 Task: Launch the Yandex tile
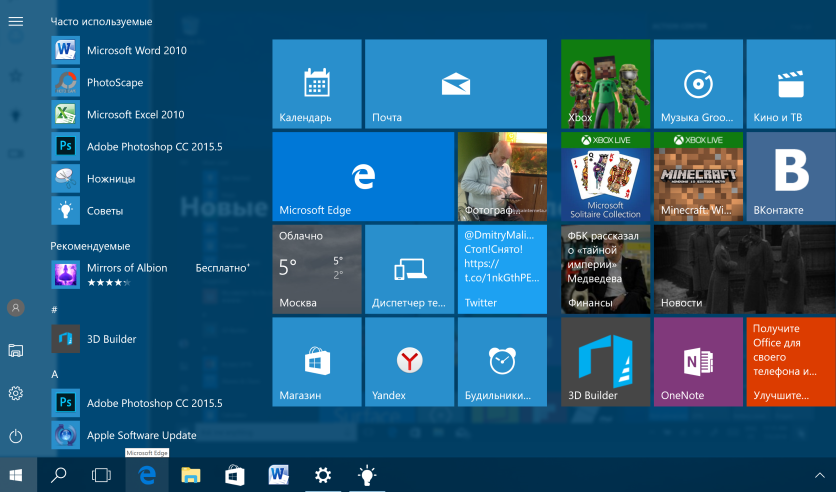click(409, 362)
